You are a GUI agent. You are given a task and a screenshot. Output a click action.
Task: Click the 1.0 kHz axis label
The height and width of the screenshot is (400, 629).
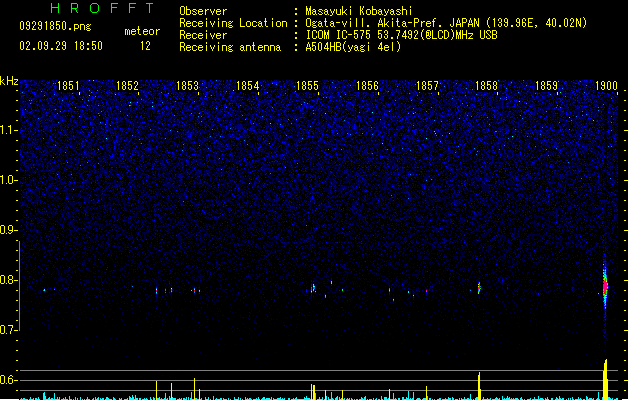[x=9, y=180]
